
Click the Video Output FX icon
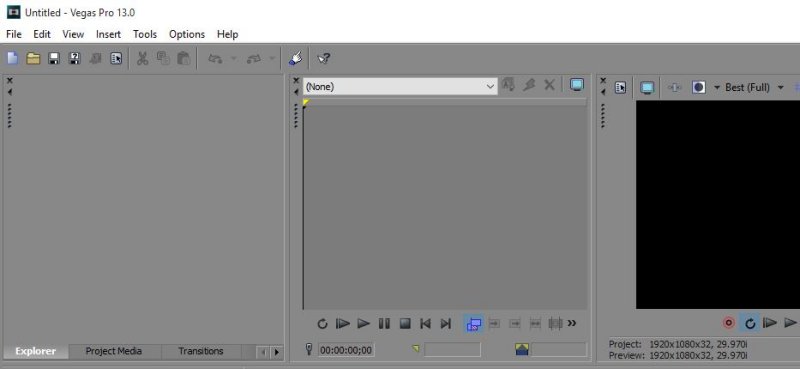(x=674, y=88)
